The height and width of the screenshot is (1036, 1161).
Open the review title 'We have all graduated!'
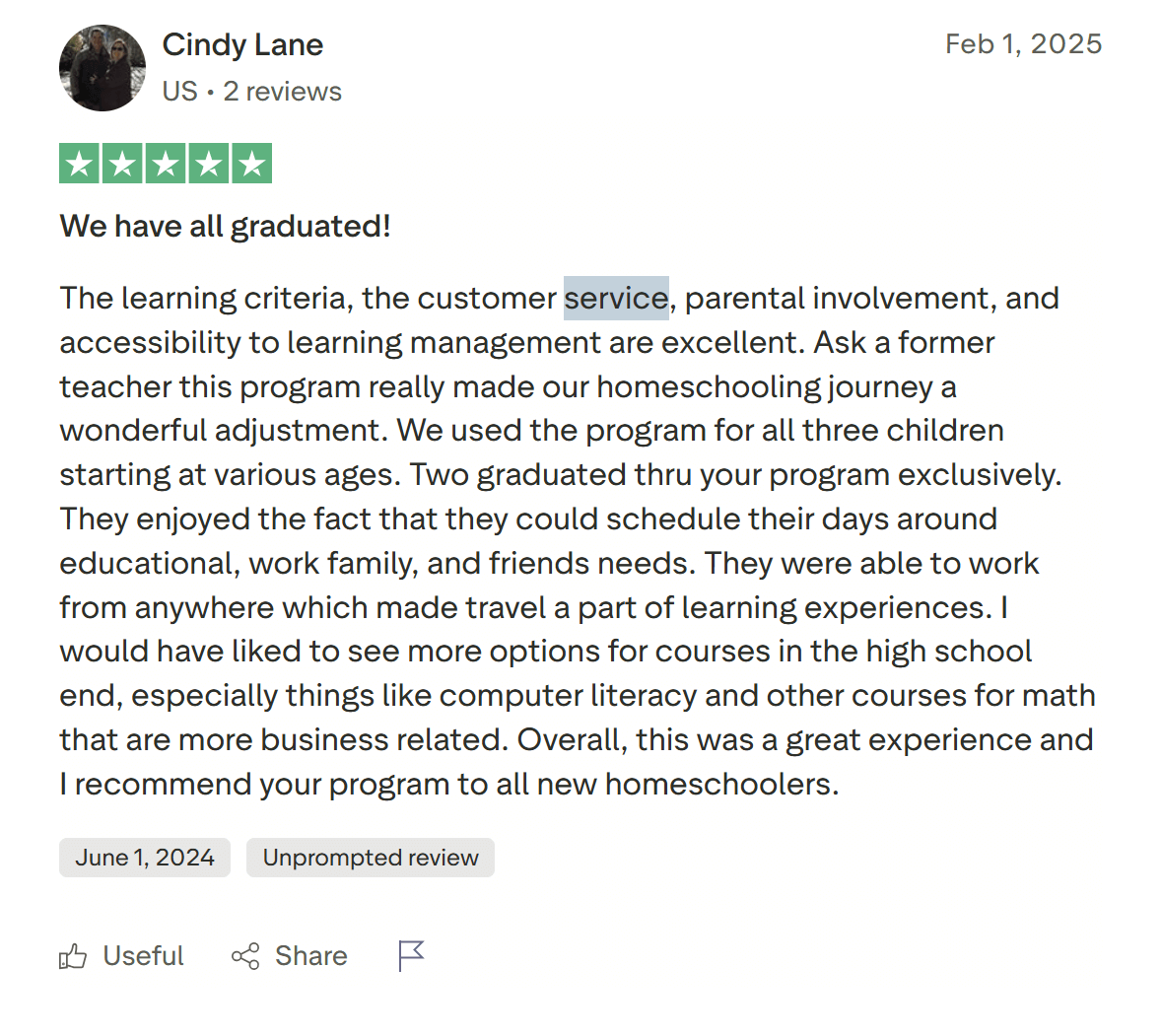(x=225, y=226)
